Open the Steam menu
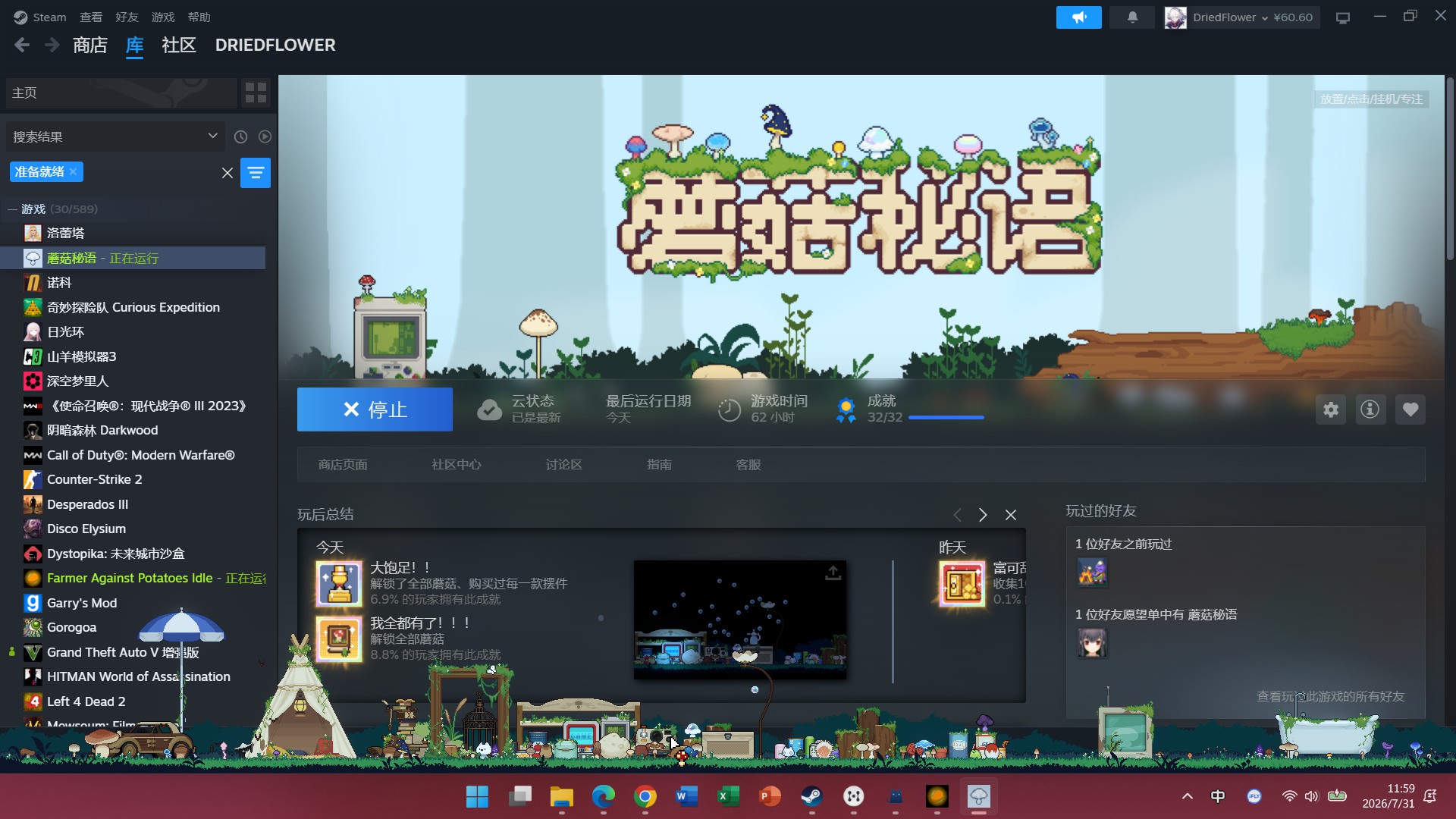 (40, 17)
